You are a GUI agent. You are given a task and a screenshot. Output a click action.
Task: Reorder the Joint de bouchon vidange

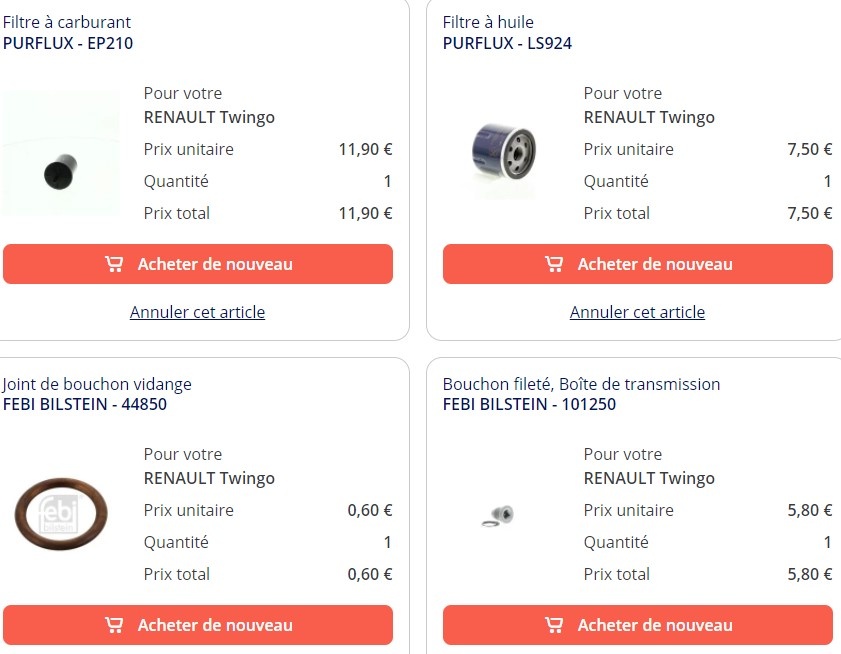click(x=198, y=625)
